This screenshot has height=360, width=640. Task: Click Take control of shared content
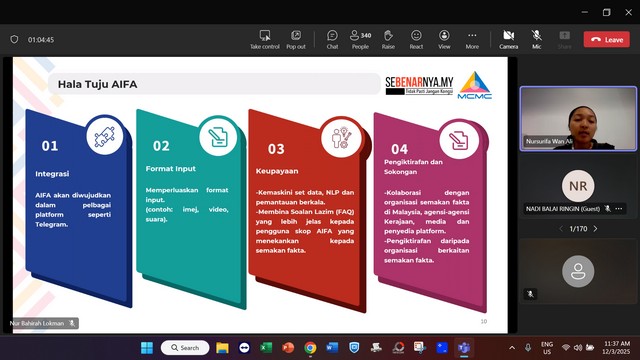point(265,40)
